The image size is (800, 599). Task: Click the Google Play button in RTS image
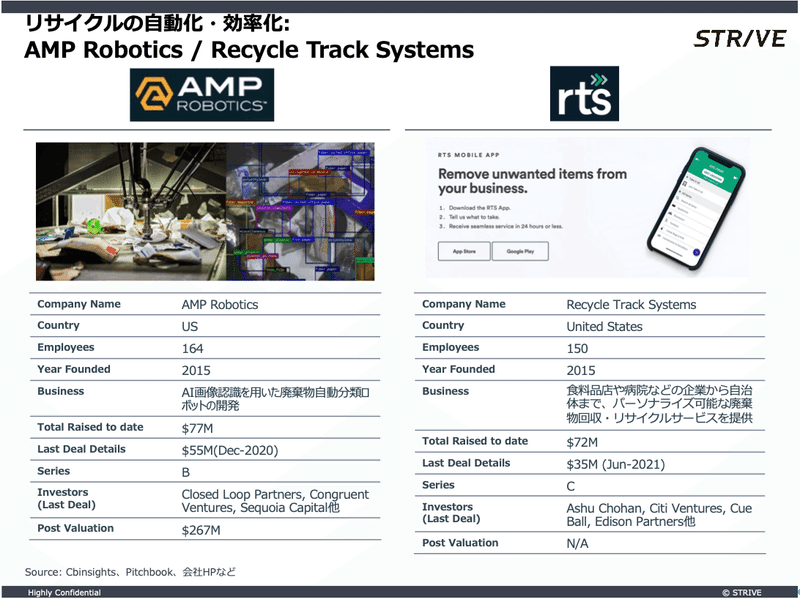click(x=520, y=251)
